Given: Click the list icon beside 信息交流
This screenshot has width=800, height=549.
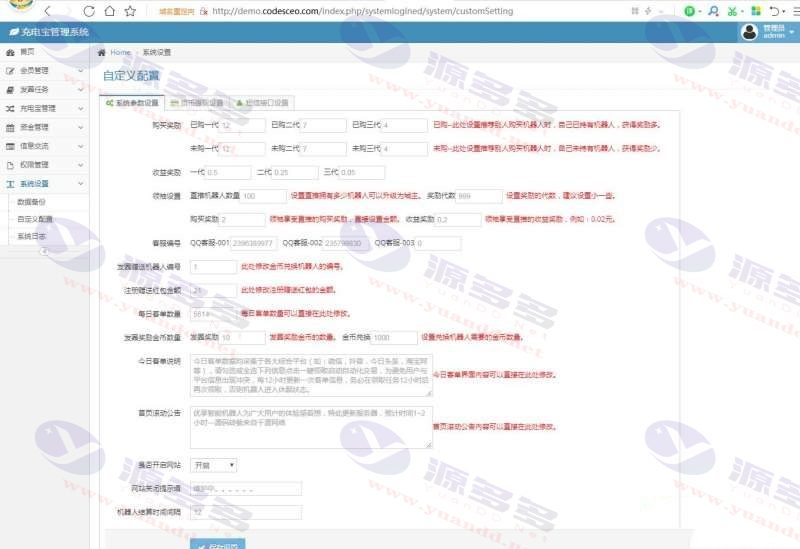Looking at the screenshot, I should [10, 146].
